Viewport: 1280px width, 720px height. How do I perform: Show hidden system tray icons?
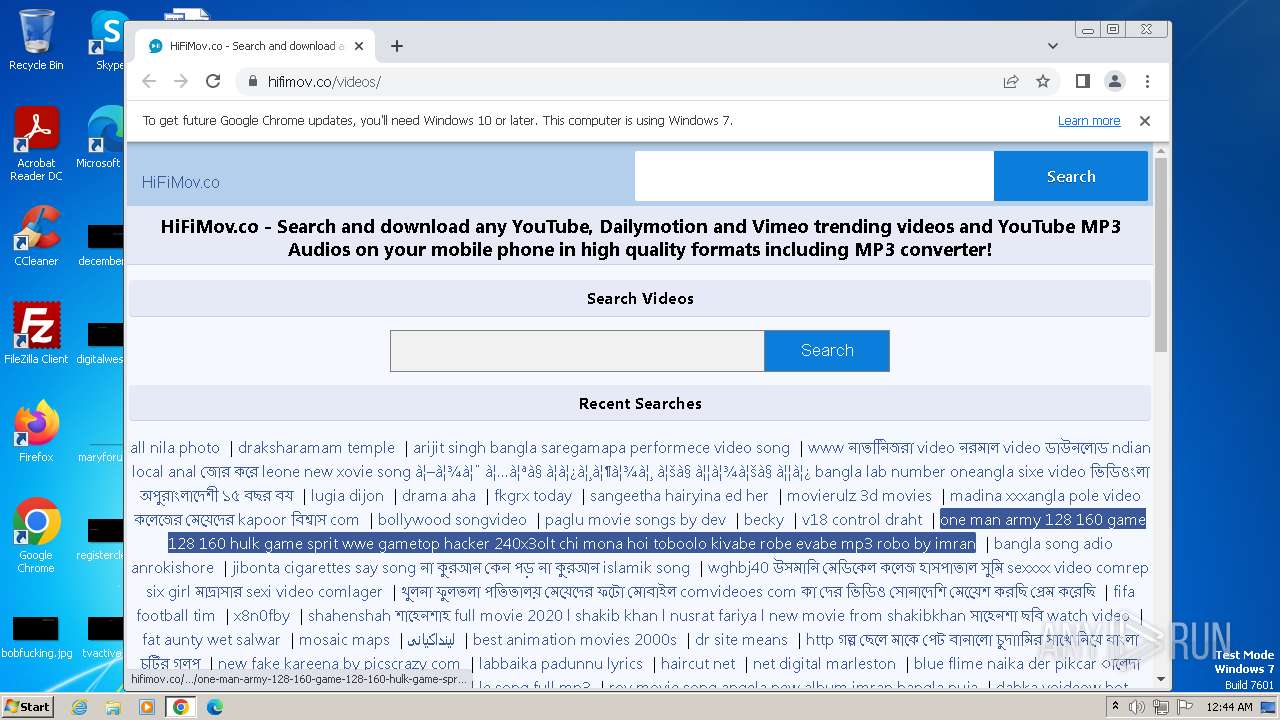tap(1115, 707)
